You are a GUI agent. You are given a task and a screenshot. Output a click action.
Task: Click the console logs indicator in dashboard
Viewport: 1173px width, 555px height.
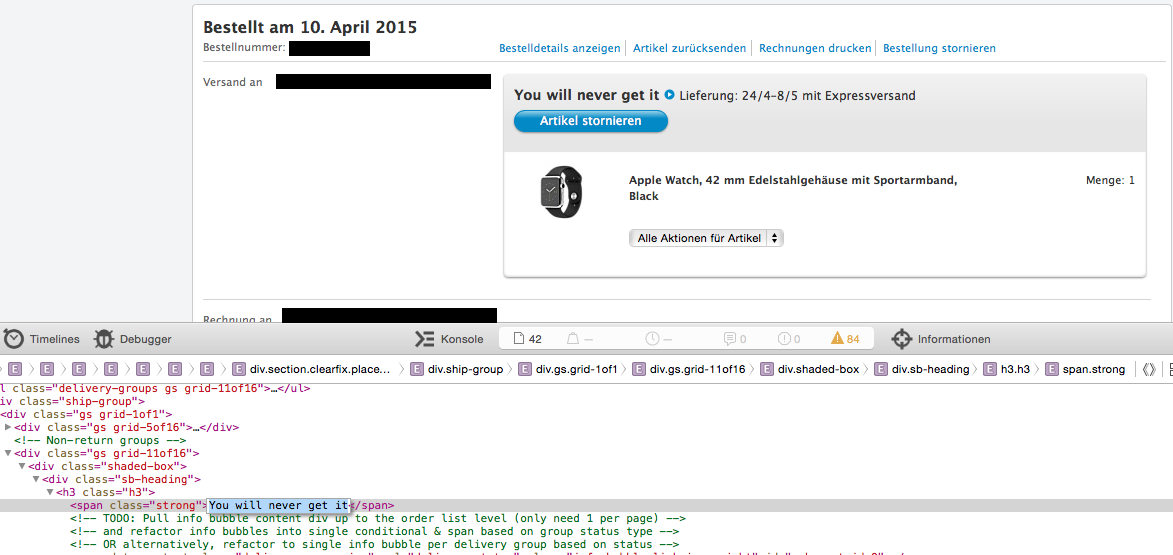(x=735, y=339)
